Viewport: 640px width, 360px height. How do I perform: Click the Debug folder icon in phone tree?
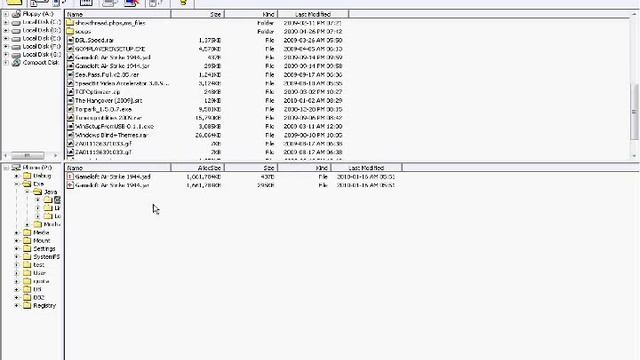tap(27, 176)
